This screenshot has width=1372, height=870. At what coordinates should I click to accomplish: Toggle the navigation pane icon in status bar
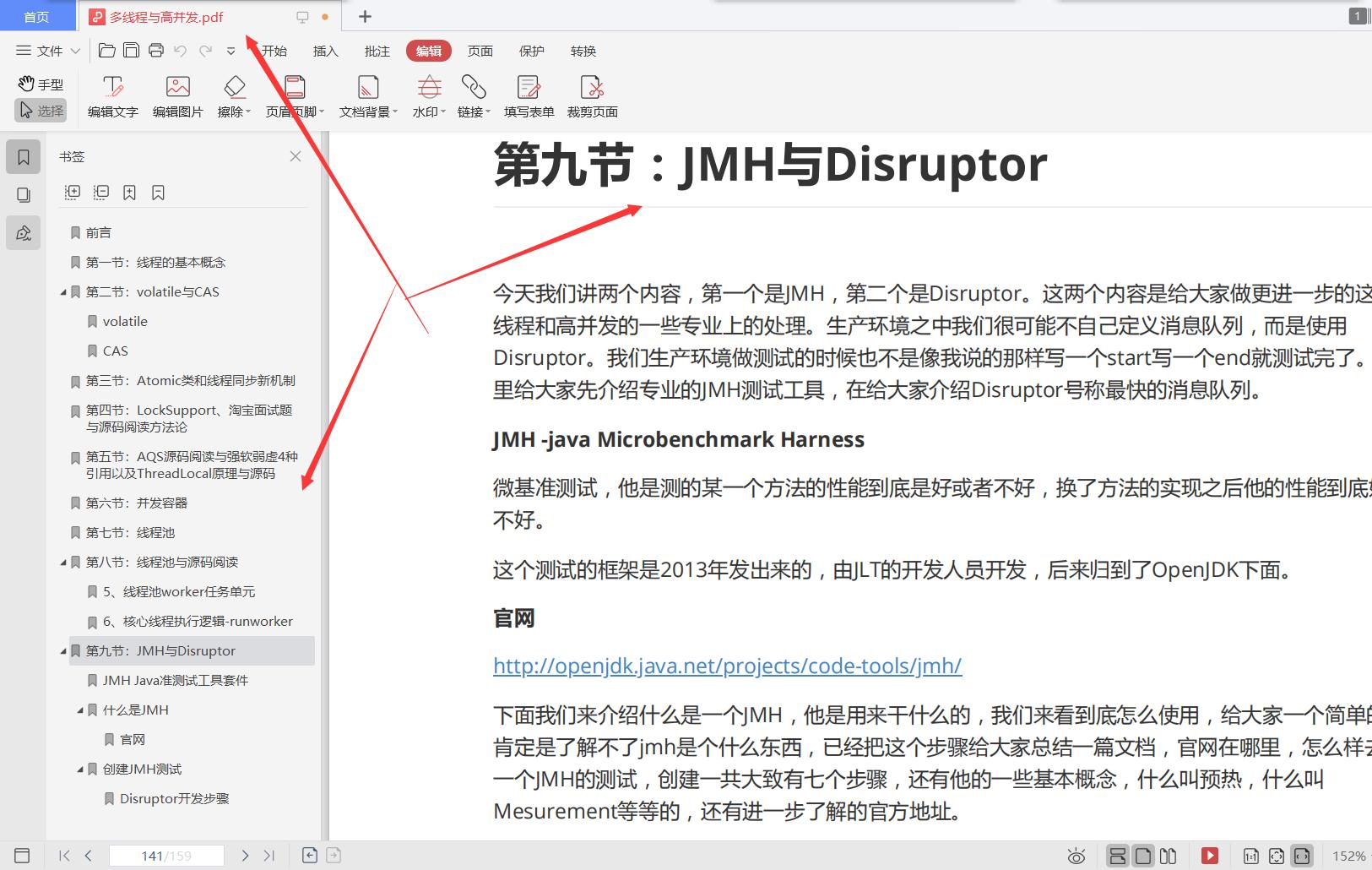23,856
